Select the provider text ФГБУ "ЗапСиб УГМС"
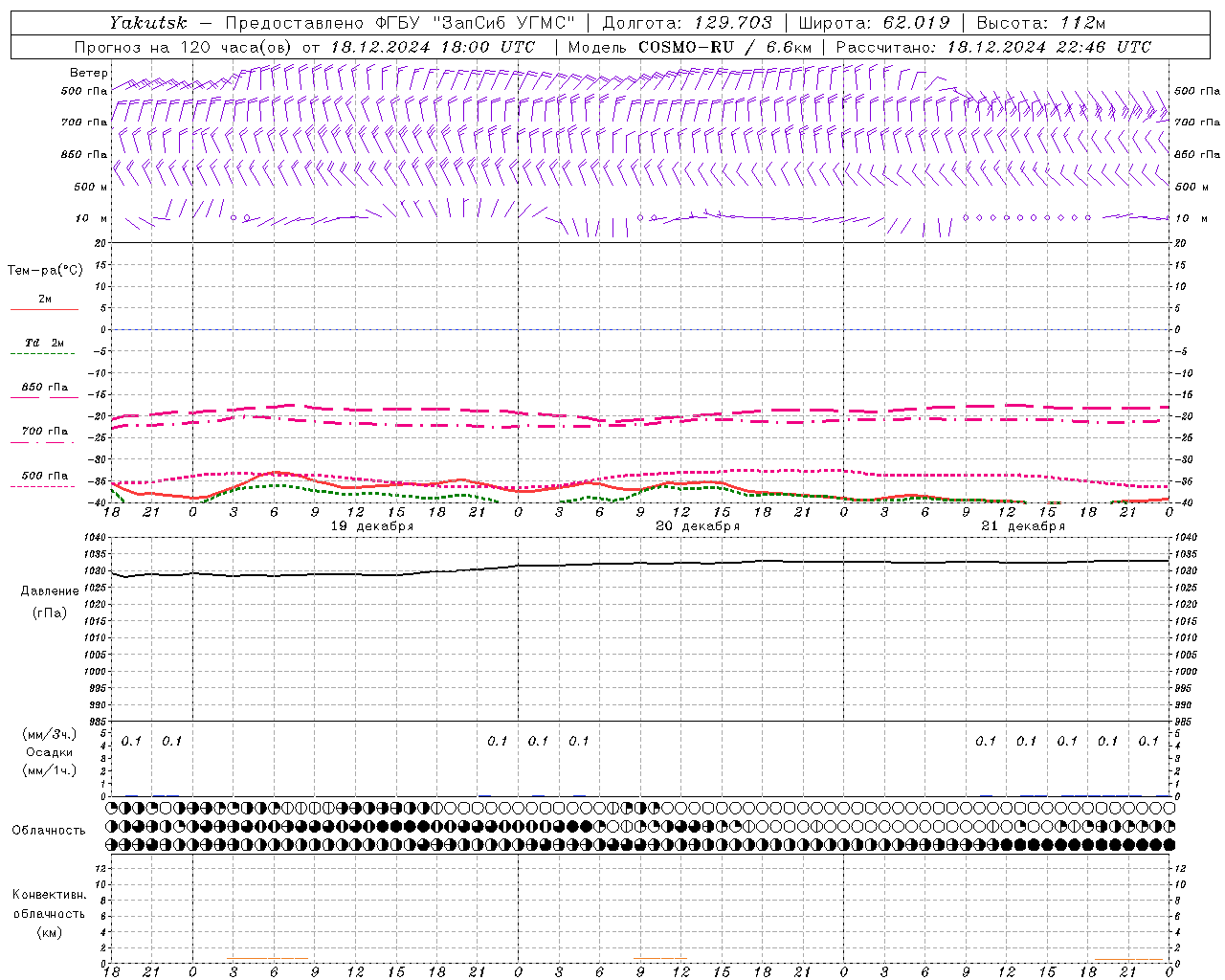1225x980 pixels. 474,22
